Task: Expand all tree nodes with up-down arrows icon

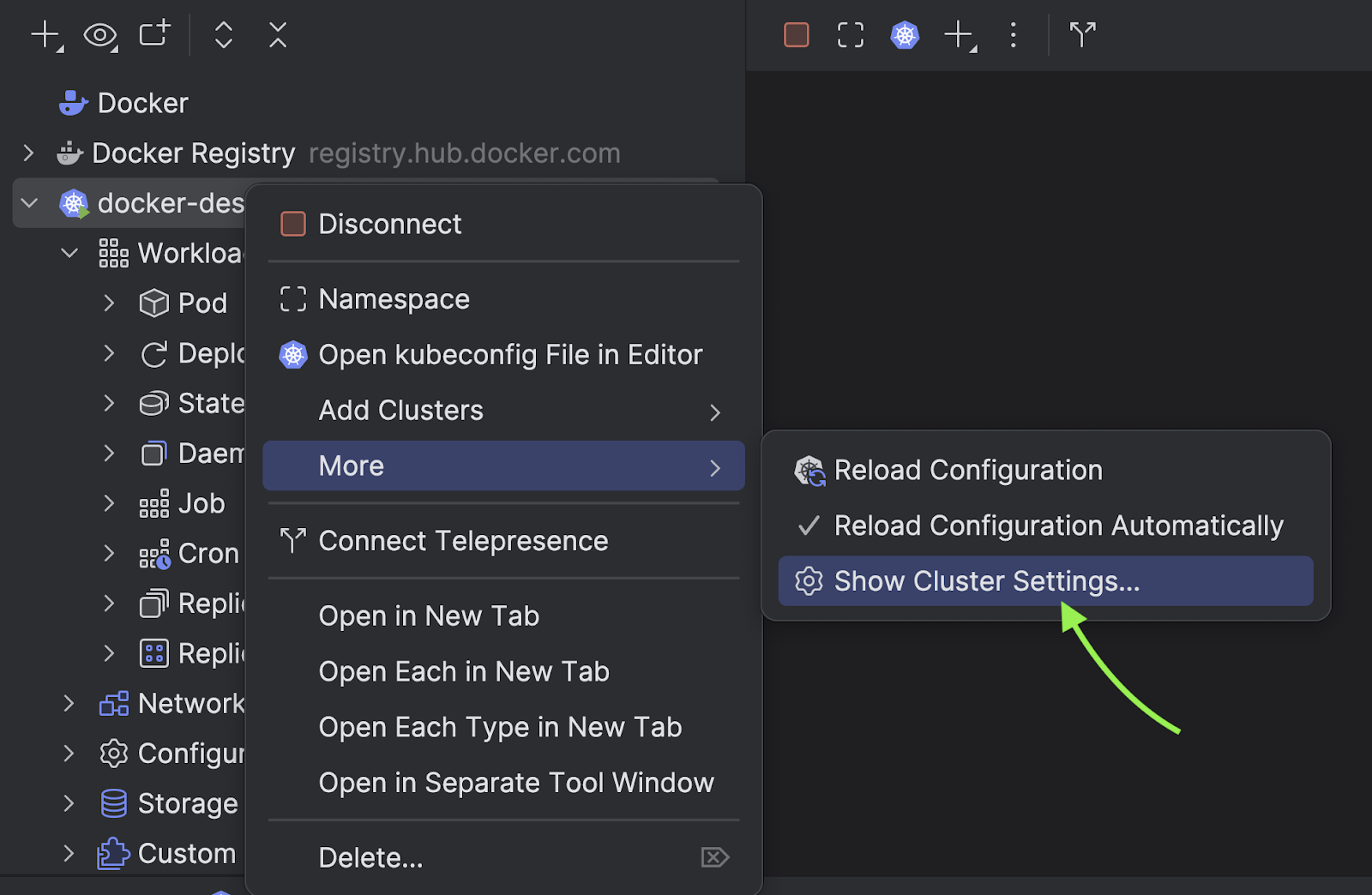Action: pos(224,35)
